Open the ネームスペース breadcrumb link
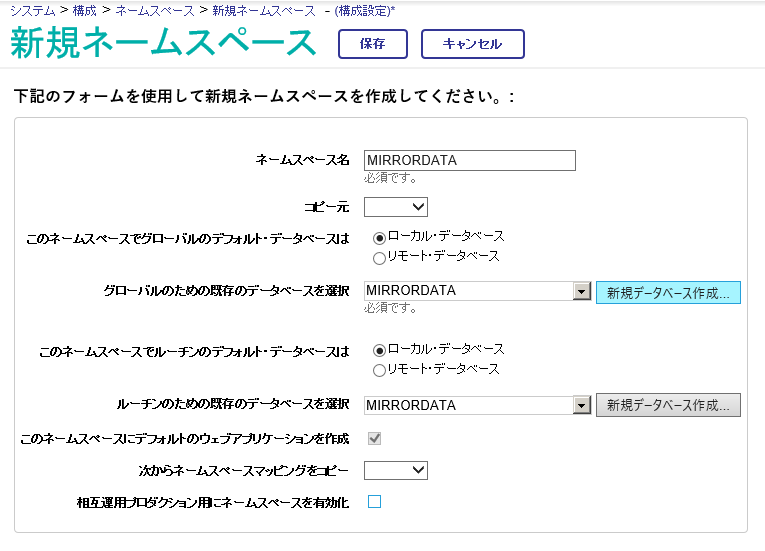This screenshot has height=551, width=765. 155,9
